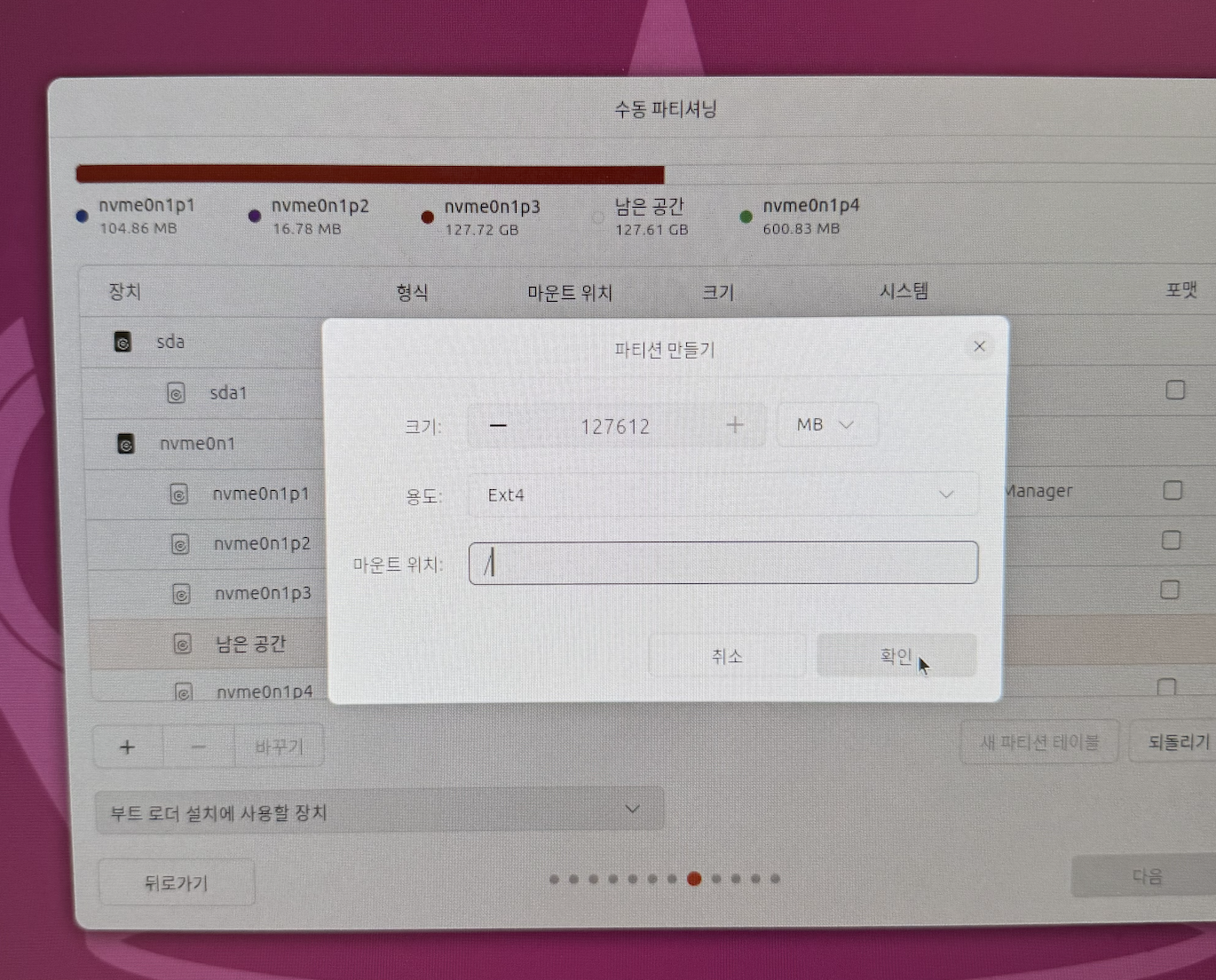Close the 파티션 만들기 dialog
The image size is (1216, 980).
pyautogui.click(x=979, y=346)
